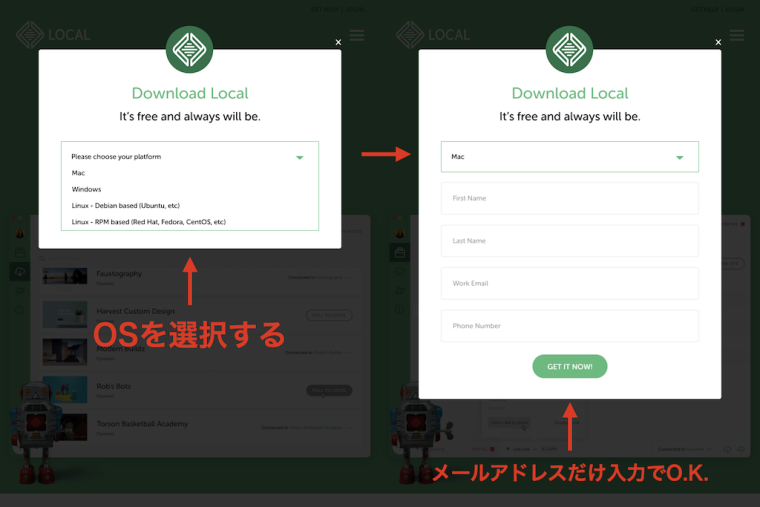Click 'Please choose your platform' dropdown
This screenshot has height=507, width=760.
(190, 157)
